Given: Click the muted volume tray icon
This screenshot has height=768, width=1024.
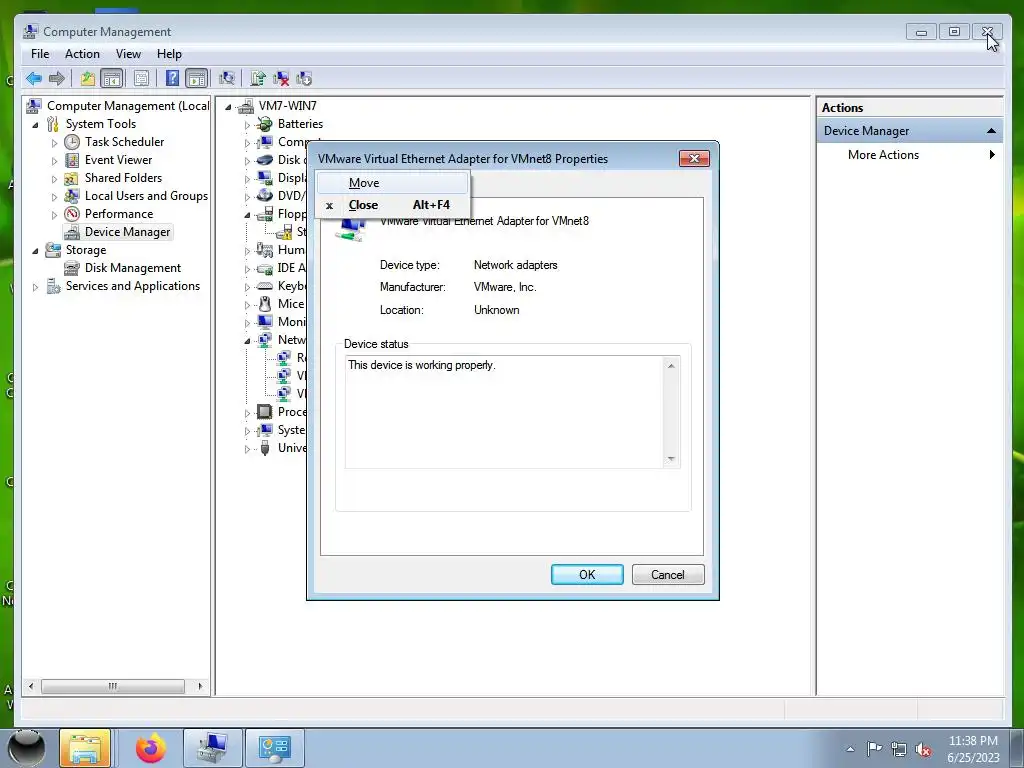Looking at the screenshot, I should tap(923, 750).
